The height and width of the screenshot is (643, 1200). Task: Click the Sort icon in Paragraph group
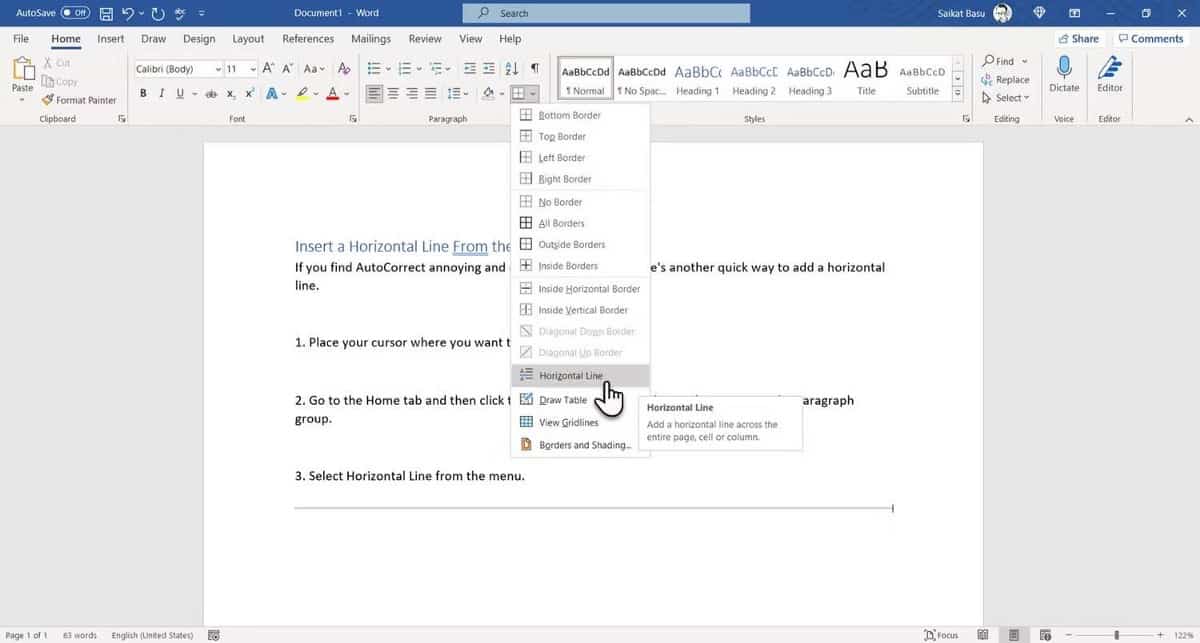pos(510,68)
